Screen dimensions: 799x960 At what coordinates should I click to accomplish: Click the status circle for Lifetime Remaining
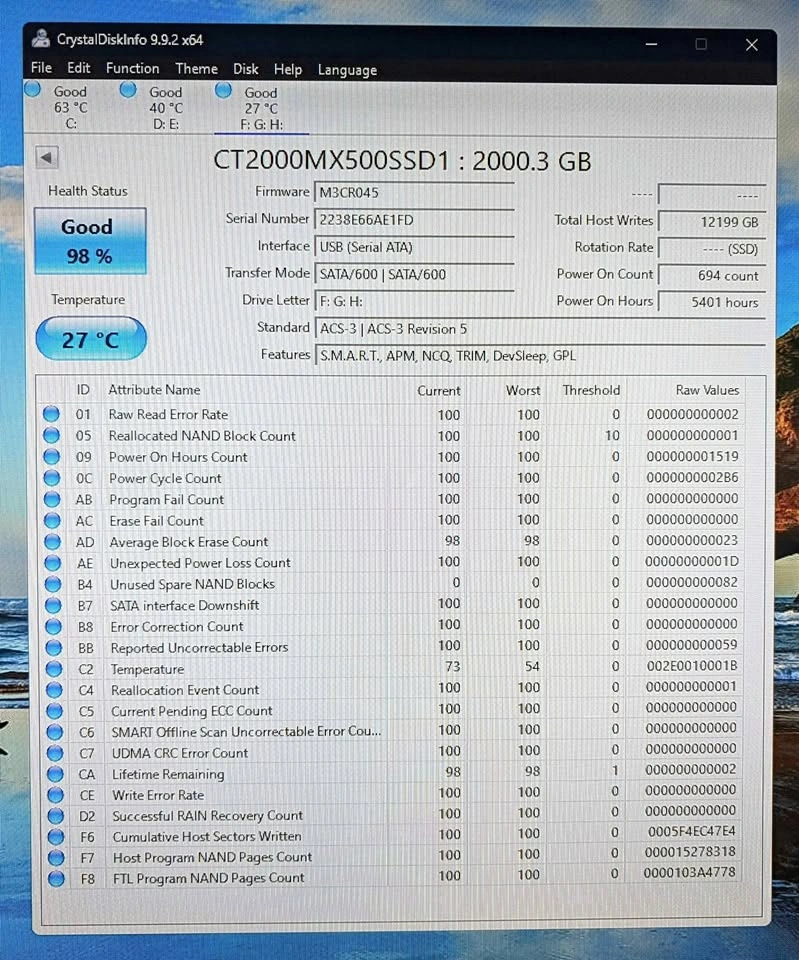(x=56, y=774)
